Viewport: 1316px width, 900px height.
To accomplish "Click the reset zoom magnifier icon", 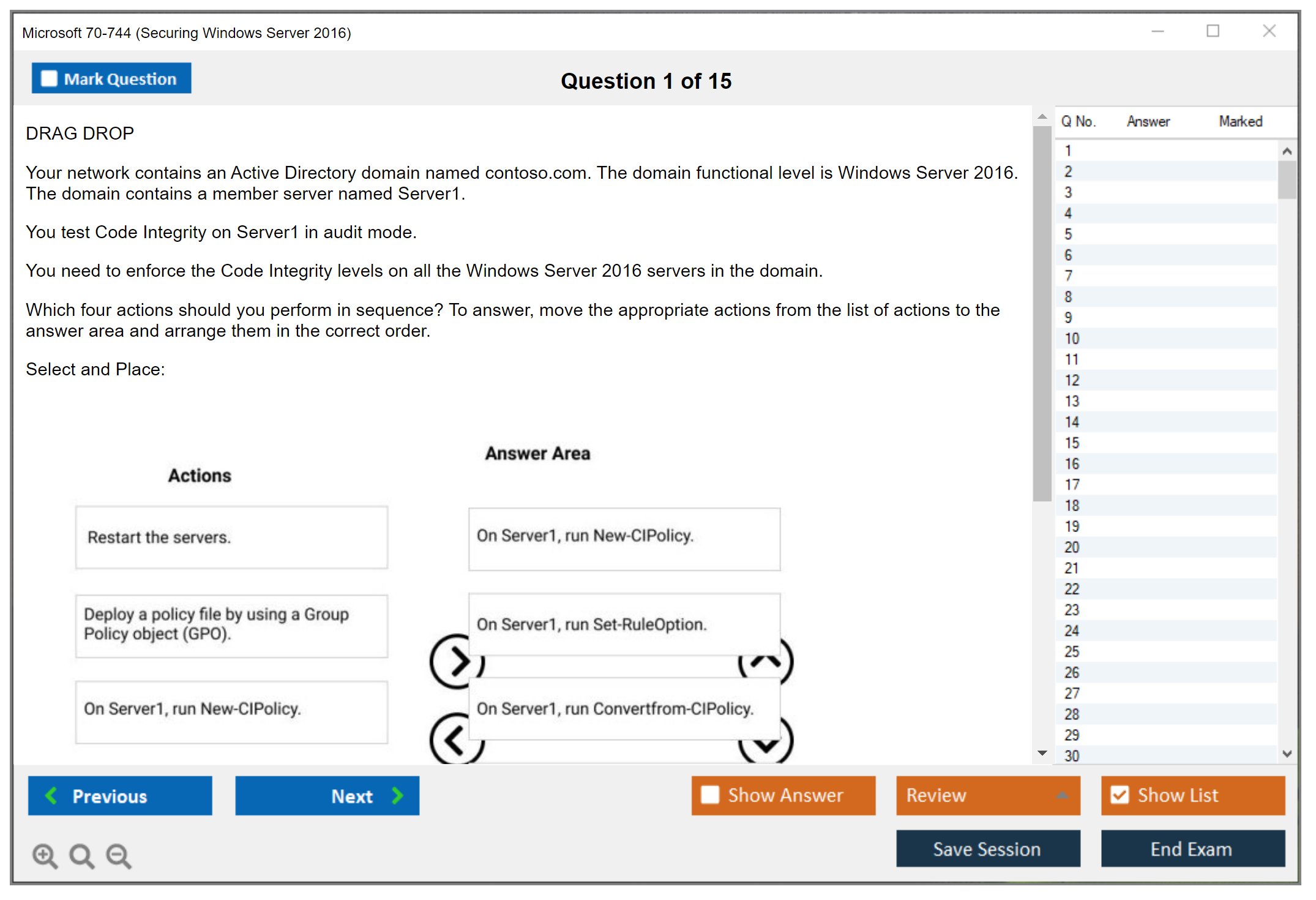I will tap(81, 855).
